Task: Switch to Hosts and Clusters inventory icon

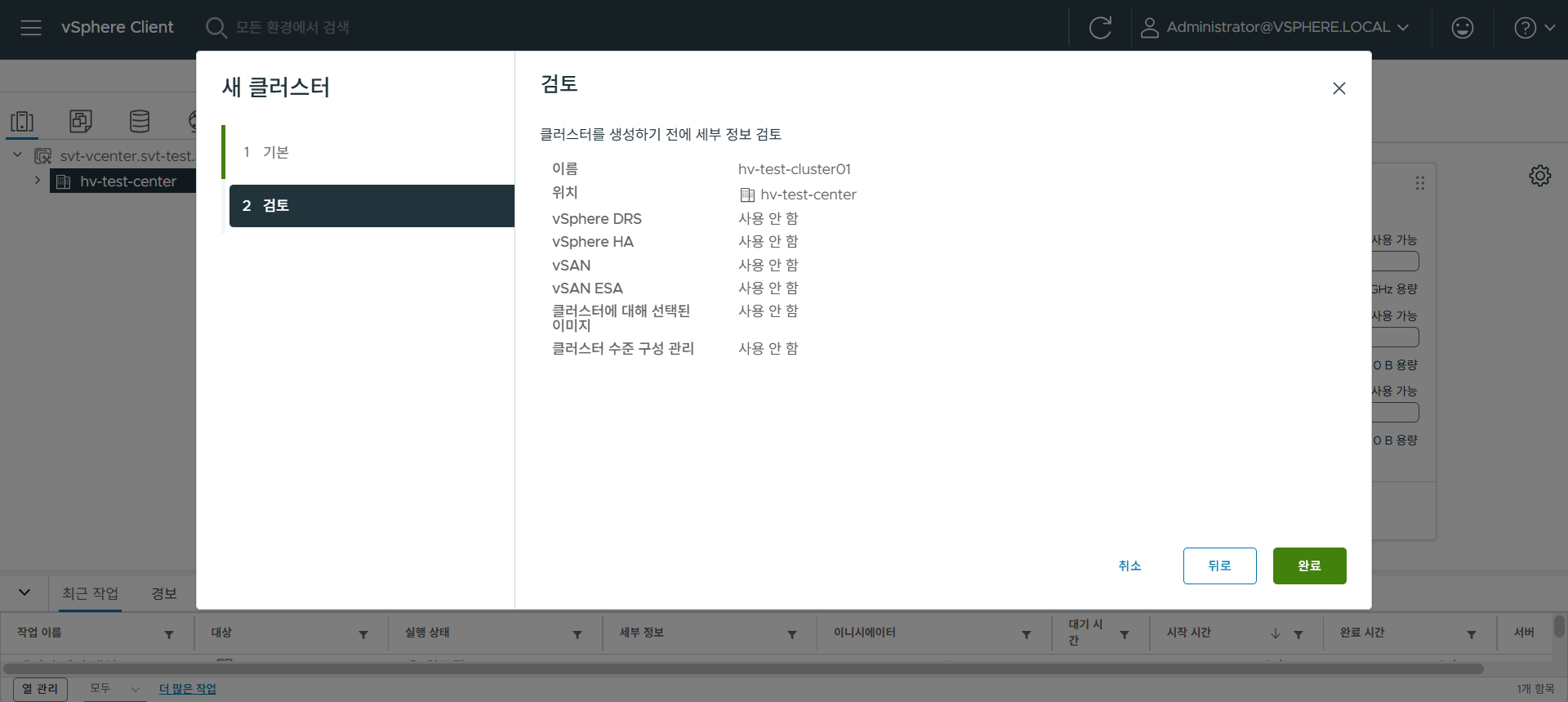Action: point(22,122)
